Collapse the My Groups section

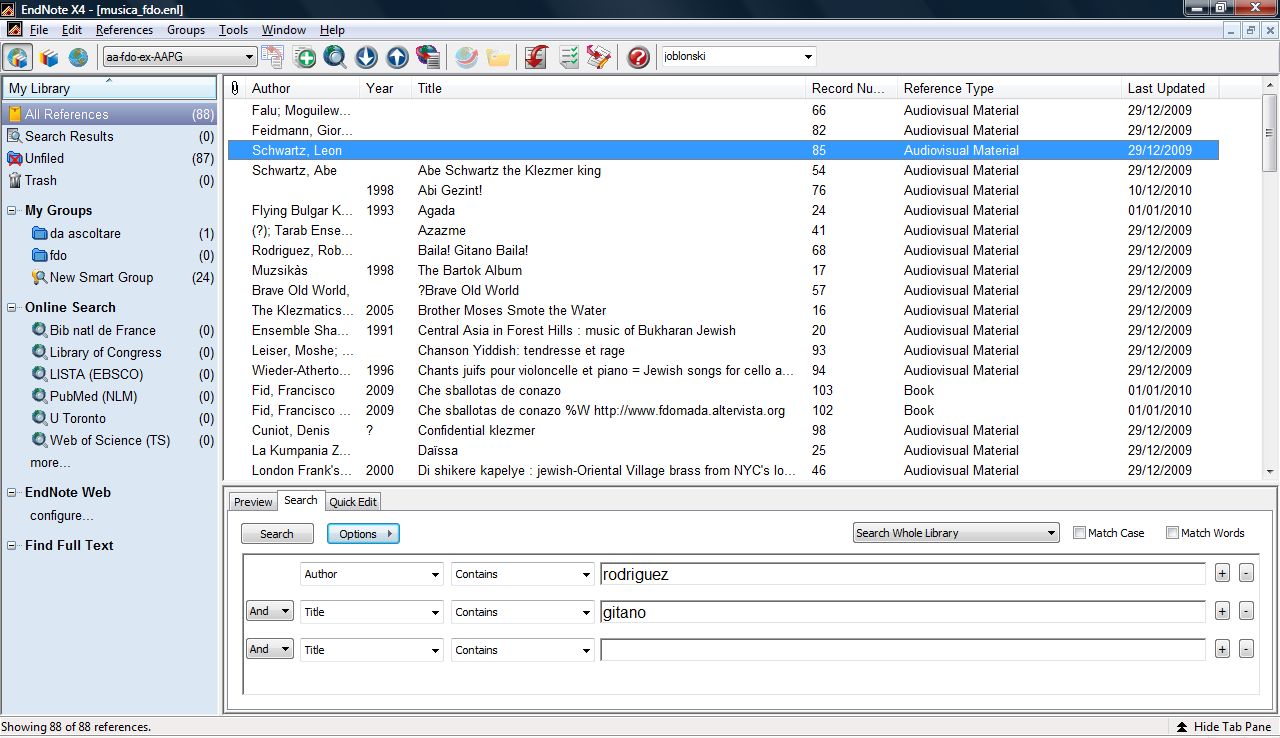click(12, 211)
